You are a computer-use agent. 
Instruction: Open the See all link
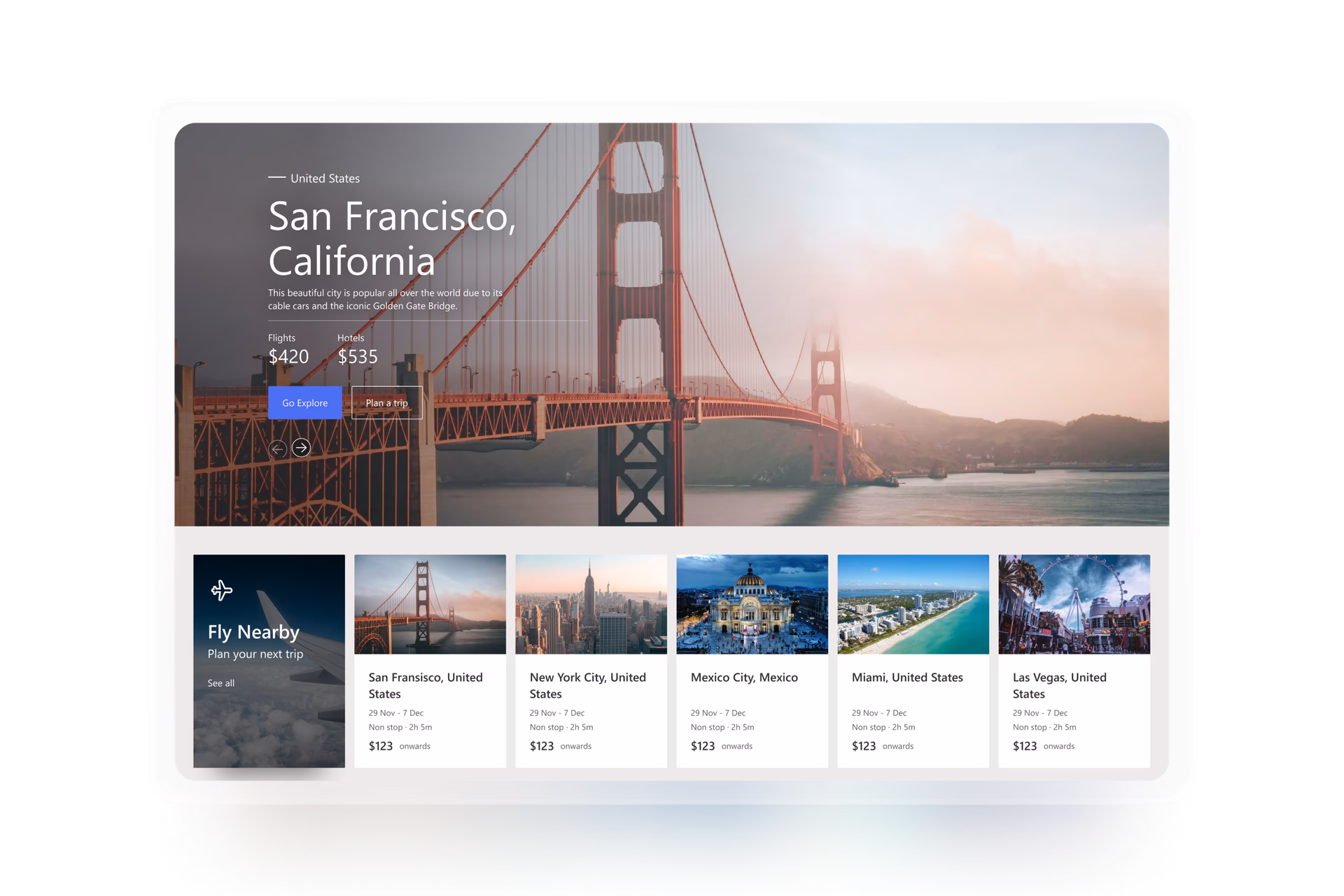tap(220, 683)
